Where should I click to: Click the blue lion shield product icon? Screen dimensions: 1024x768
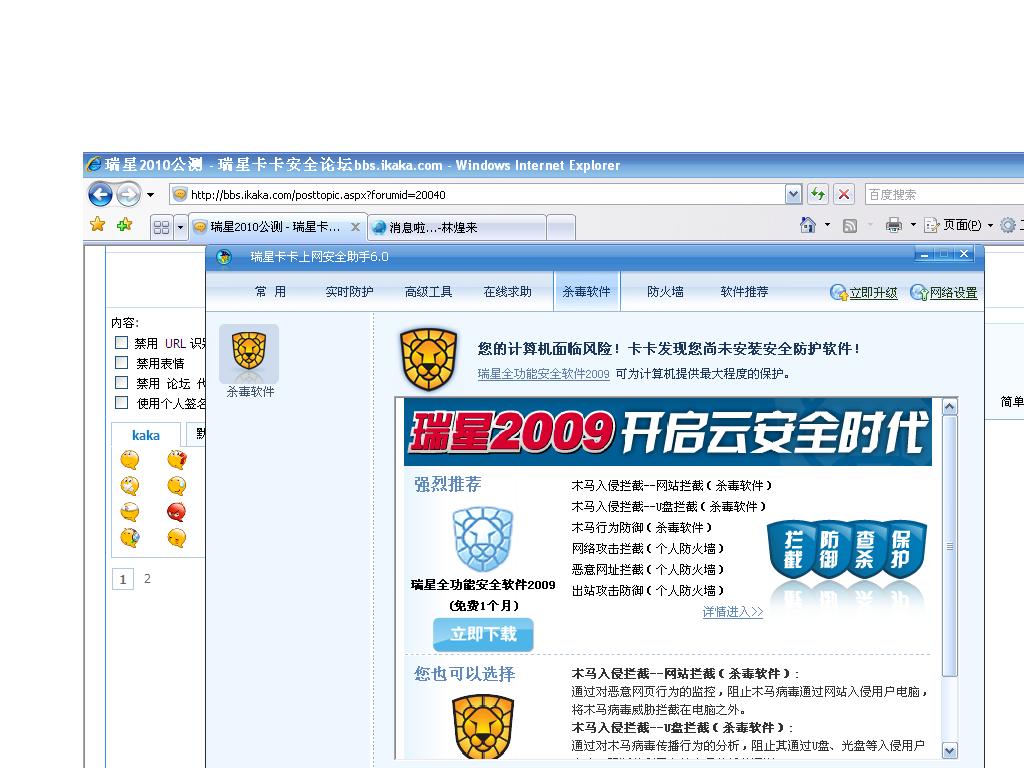tap(483, 539)
